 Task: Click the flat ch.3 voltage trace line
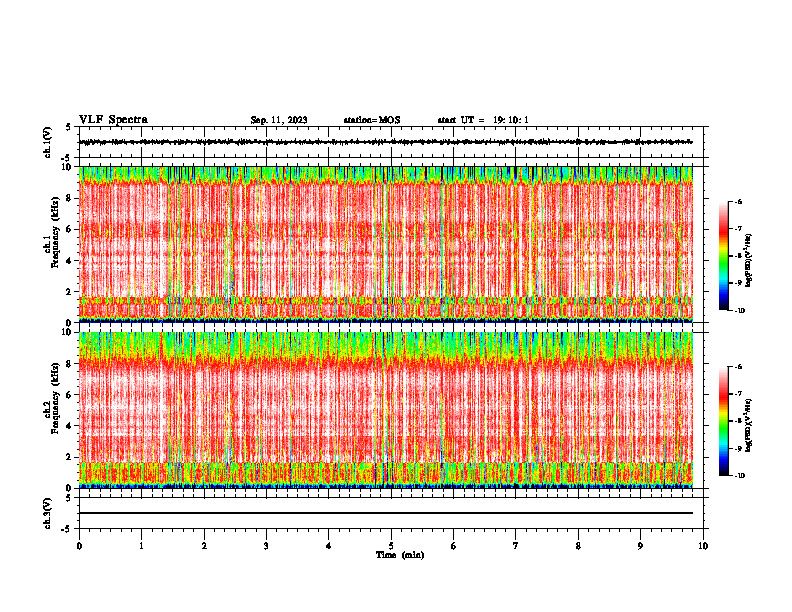point(386,513)
